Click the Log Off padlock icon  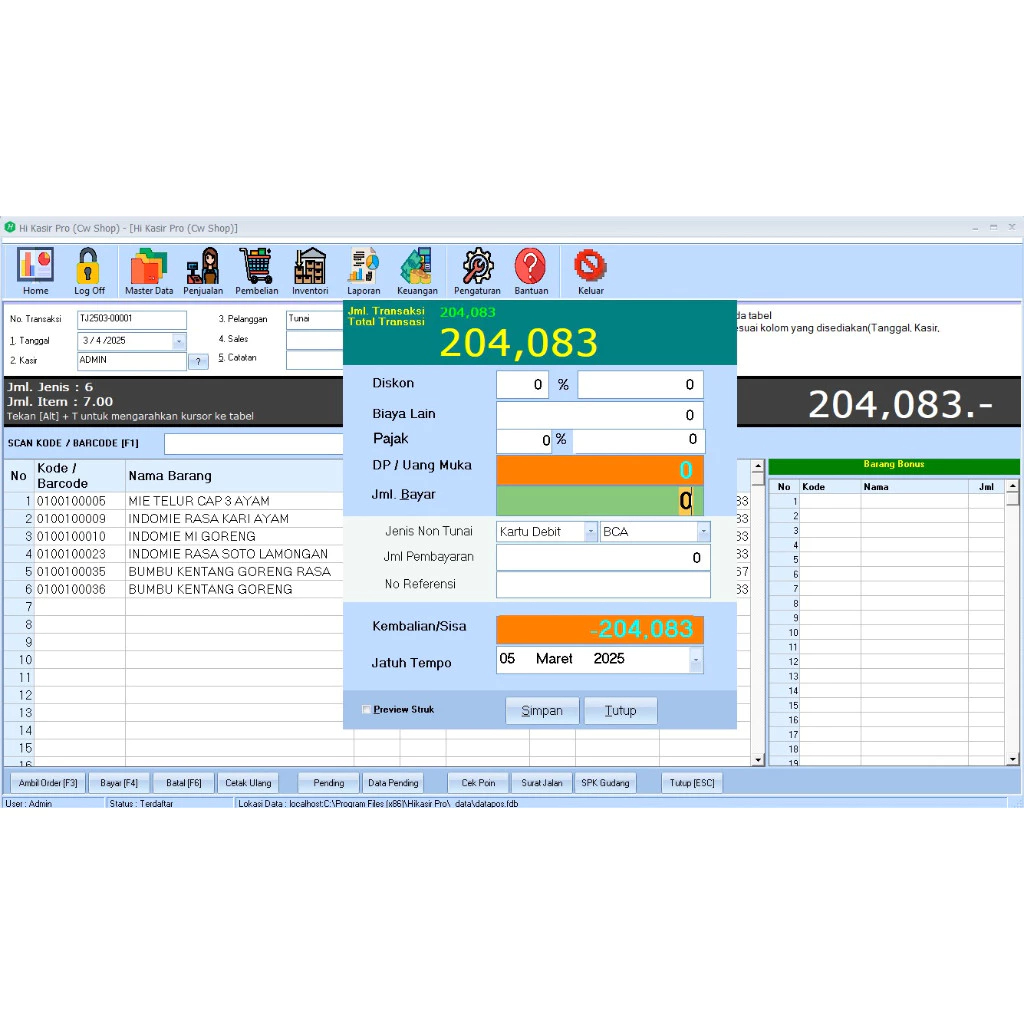click(89, 271)
